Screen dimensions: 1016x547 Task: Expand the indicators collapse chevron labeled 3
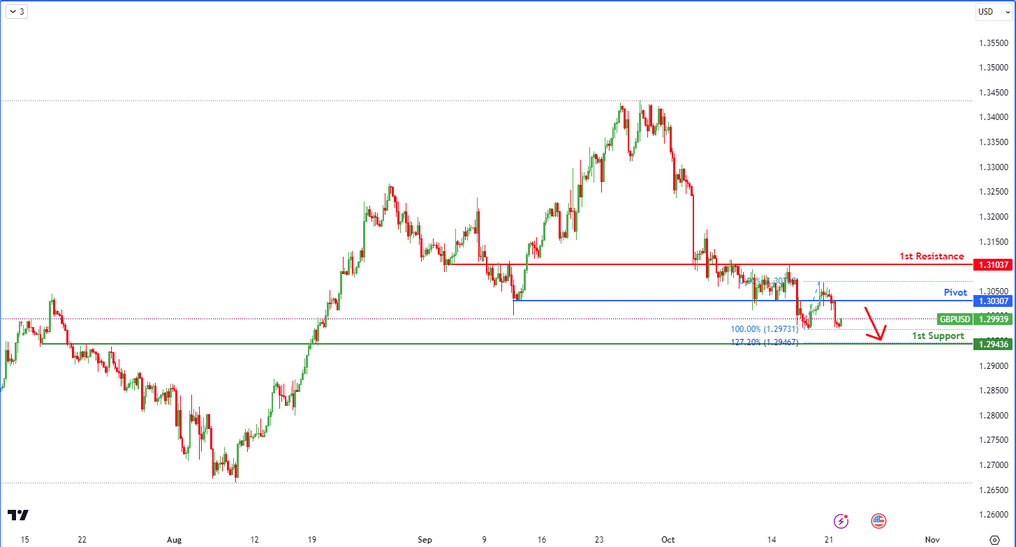point(17,12)
